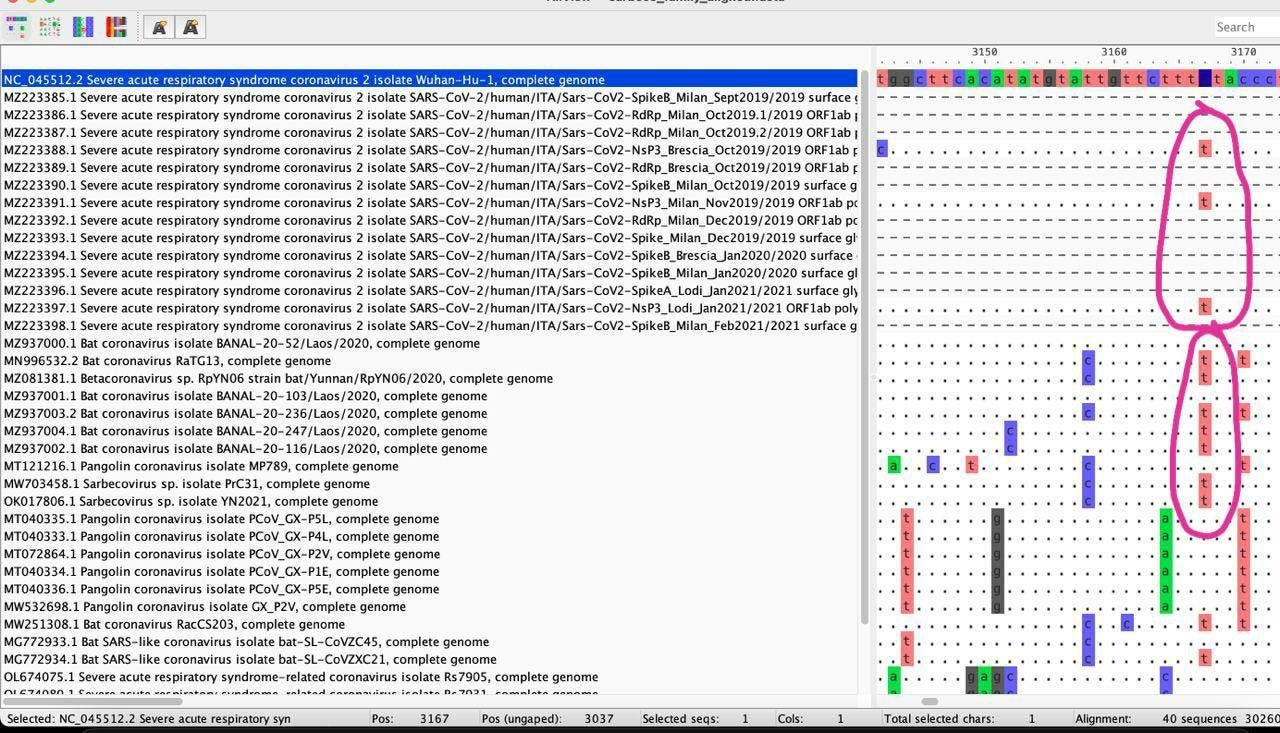This screenshot has height=733, width=1280.
Task: Click the 'Cols: 1' status entry
Action: point(811,718)
